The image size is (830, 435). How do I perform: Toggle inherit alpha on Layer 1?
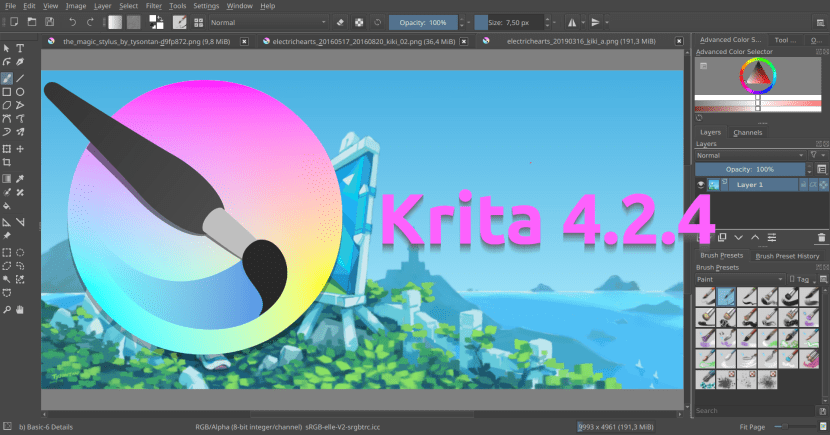pyautogui.click(x=813, y=185)
